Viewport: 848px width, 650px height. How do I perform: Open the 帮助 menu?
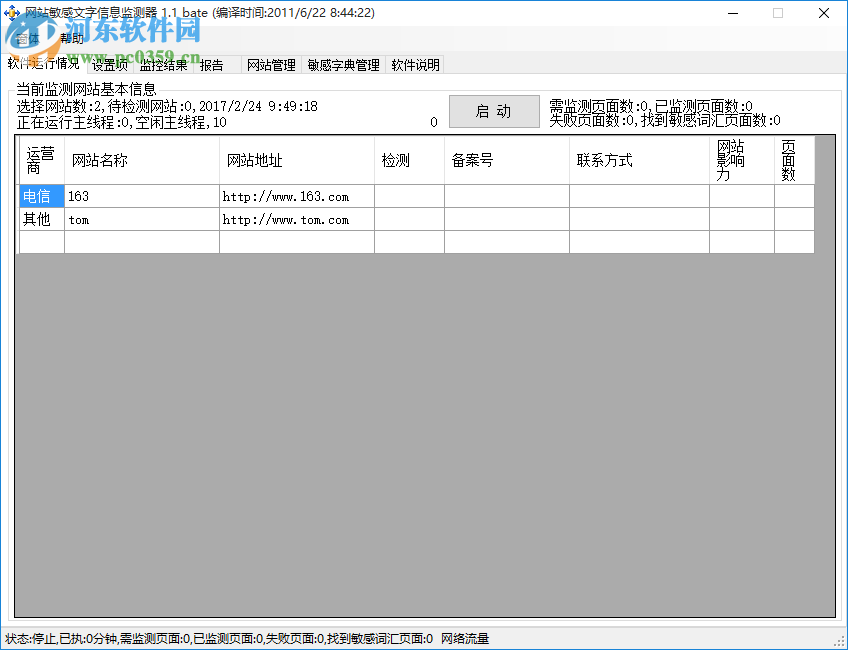(x=70, y=38)
